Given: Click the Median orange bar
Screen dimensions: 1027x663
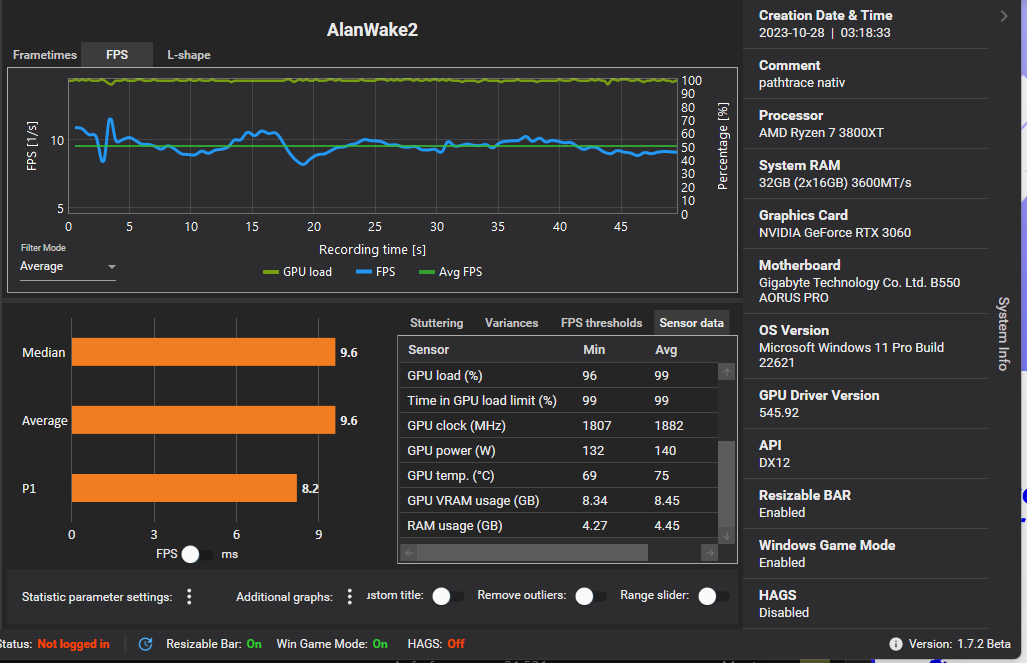Looking at the screenshot, I should [x=203, y=352].
